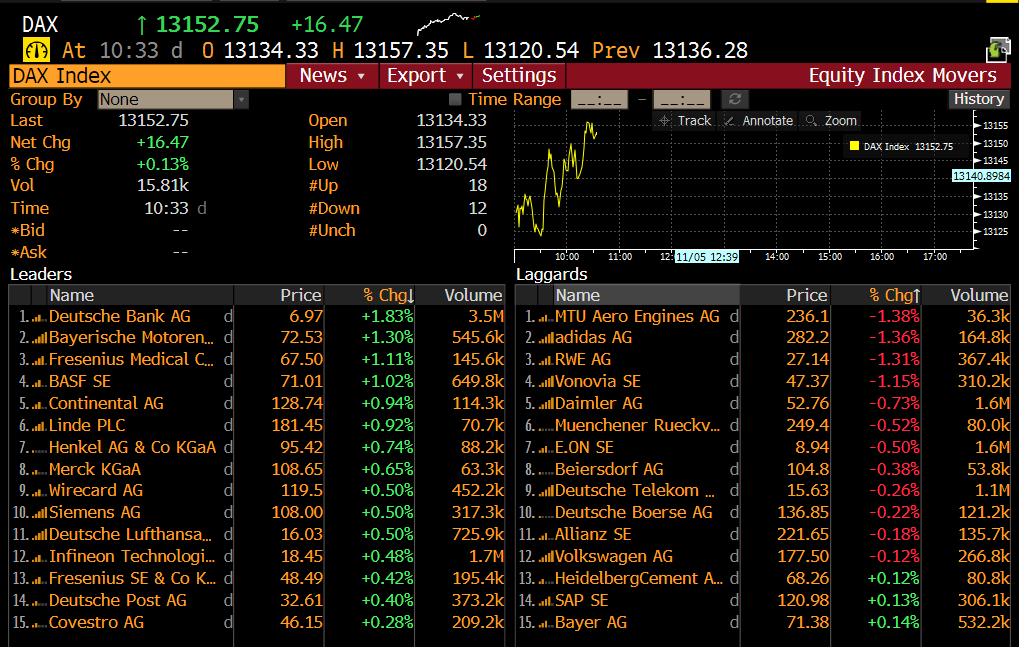Click the bar chart icon beside adidas AG

tap(545, 338)
